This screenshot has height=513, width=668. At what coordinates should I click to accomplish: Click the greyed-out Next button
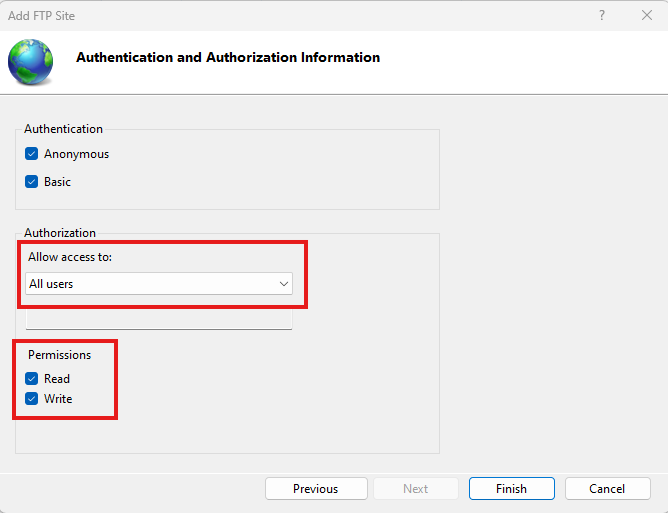[x=415, y=489]
